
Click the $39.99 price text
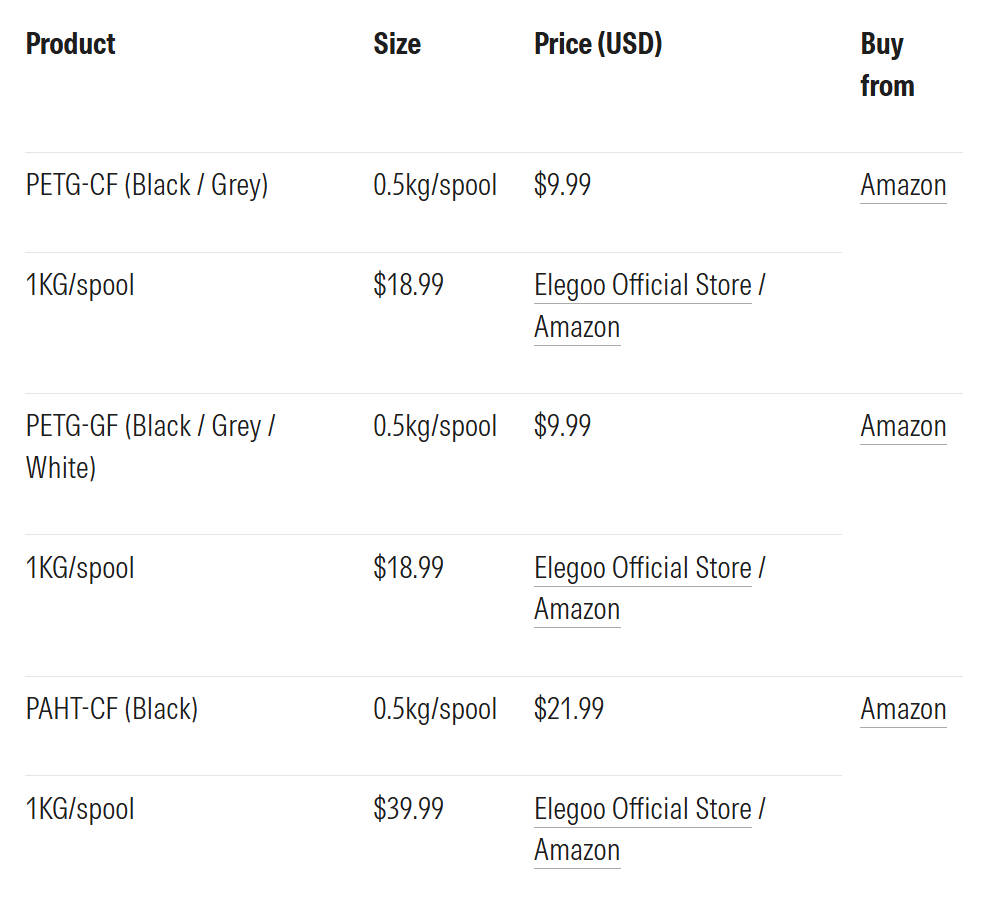[408, 809]
